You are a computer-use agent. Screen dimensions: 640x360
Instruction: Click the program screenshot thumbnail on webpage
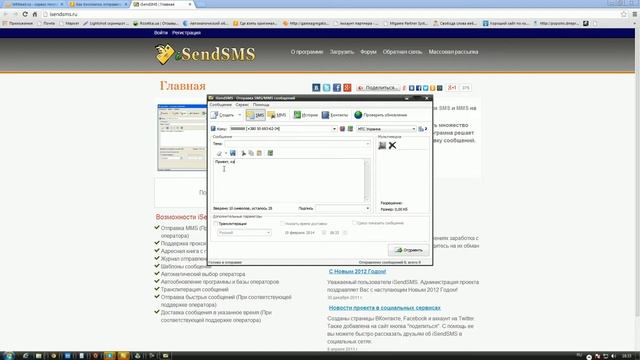tap(182, 138)
